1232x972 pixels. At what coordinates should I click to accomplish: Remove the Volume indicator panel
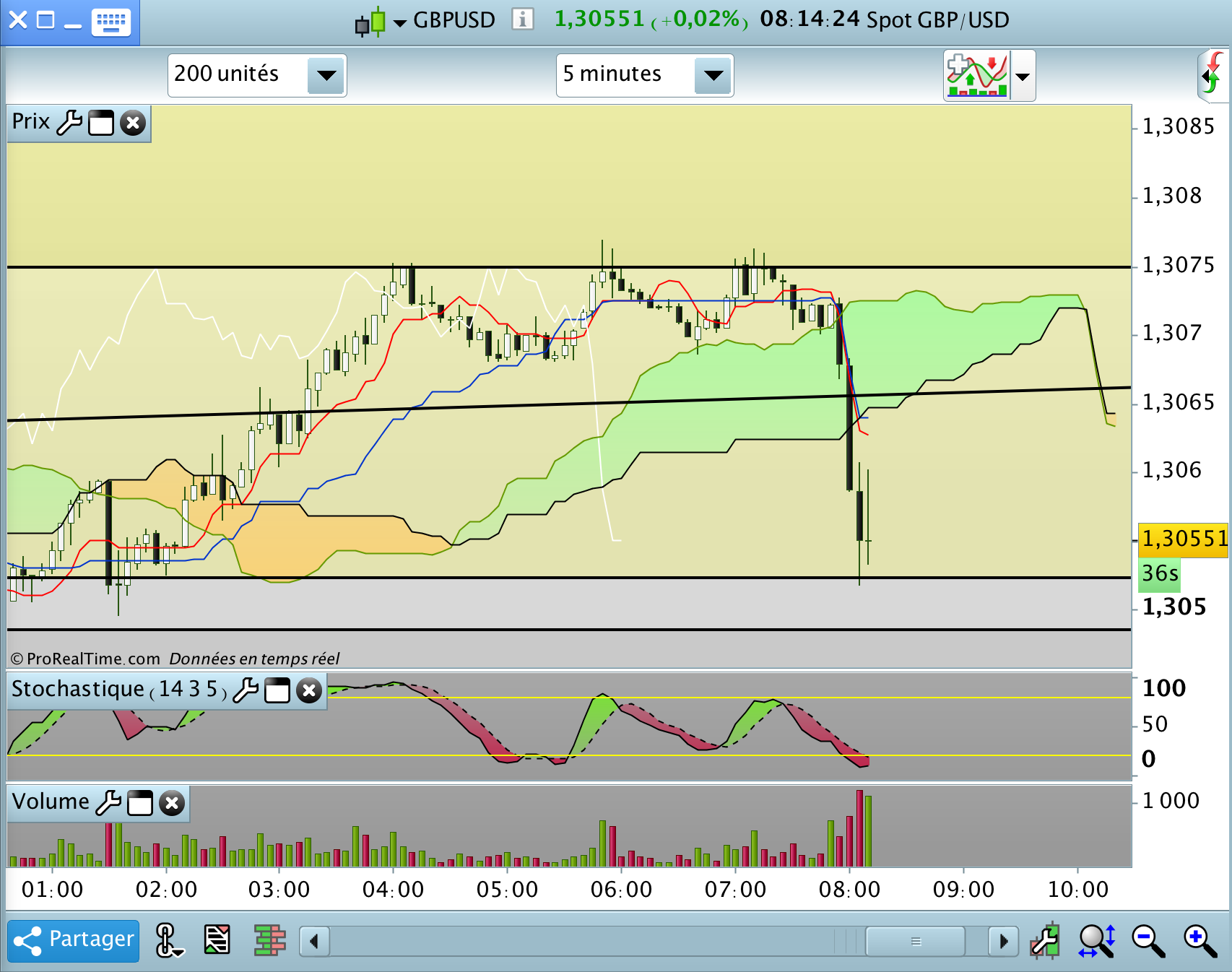(172, 803)
